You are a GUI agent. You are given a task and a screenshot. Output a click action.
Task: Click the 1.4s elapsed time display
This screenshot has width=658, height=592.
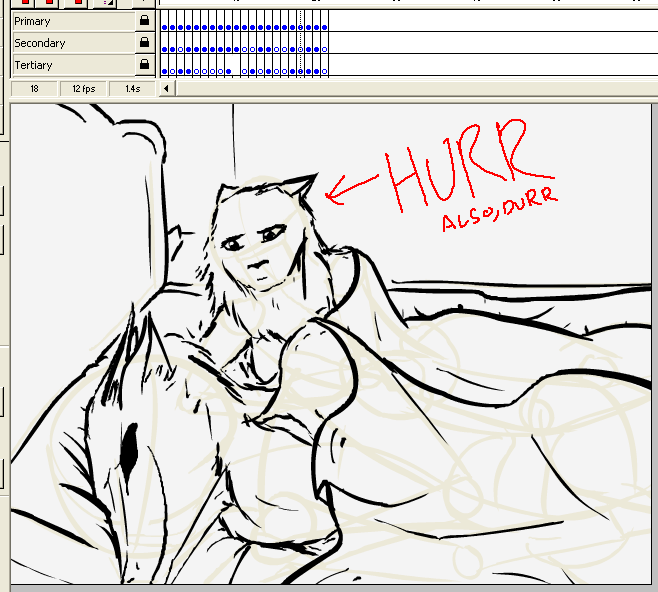click(132, 89)
